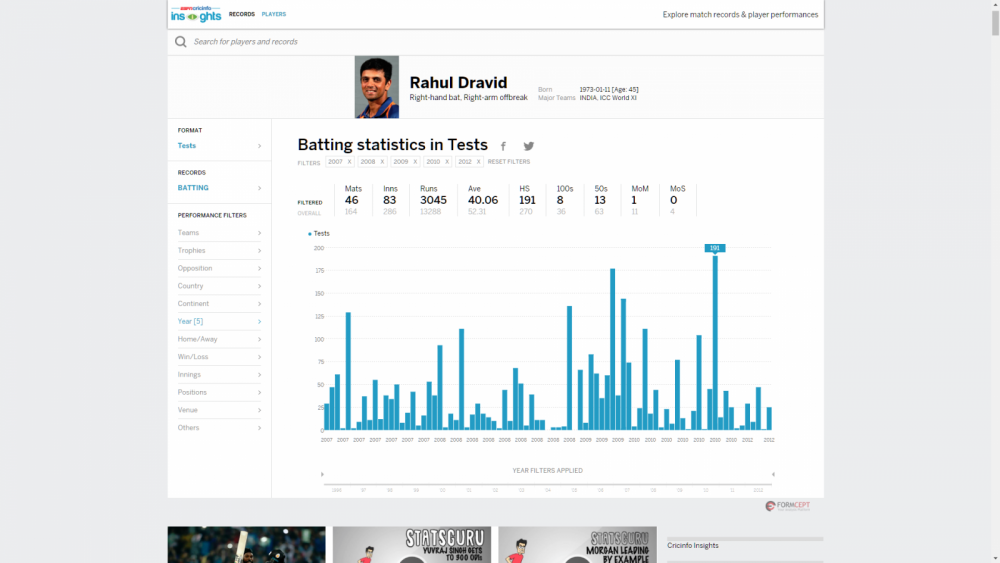Open the Records menu
Viewport: 1000px width, 563px height.
tap(242, 14)
